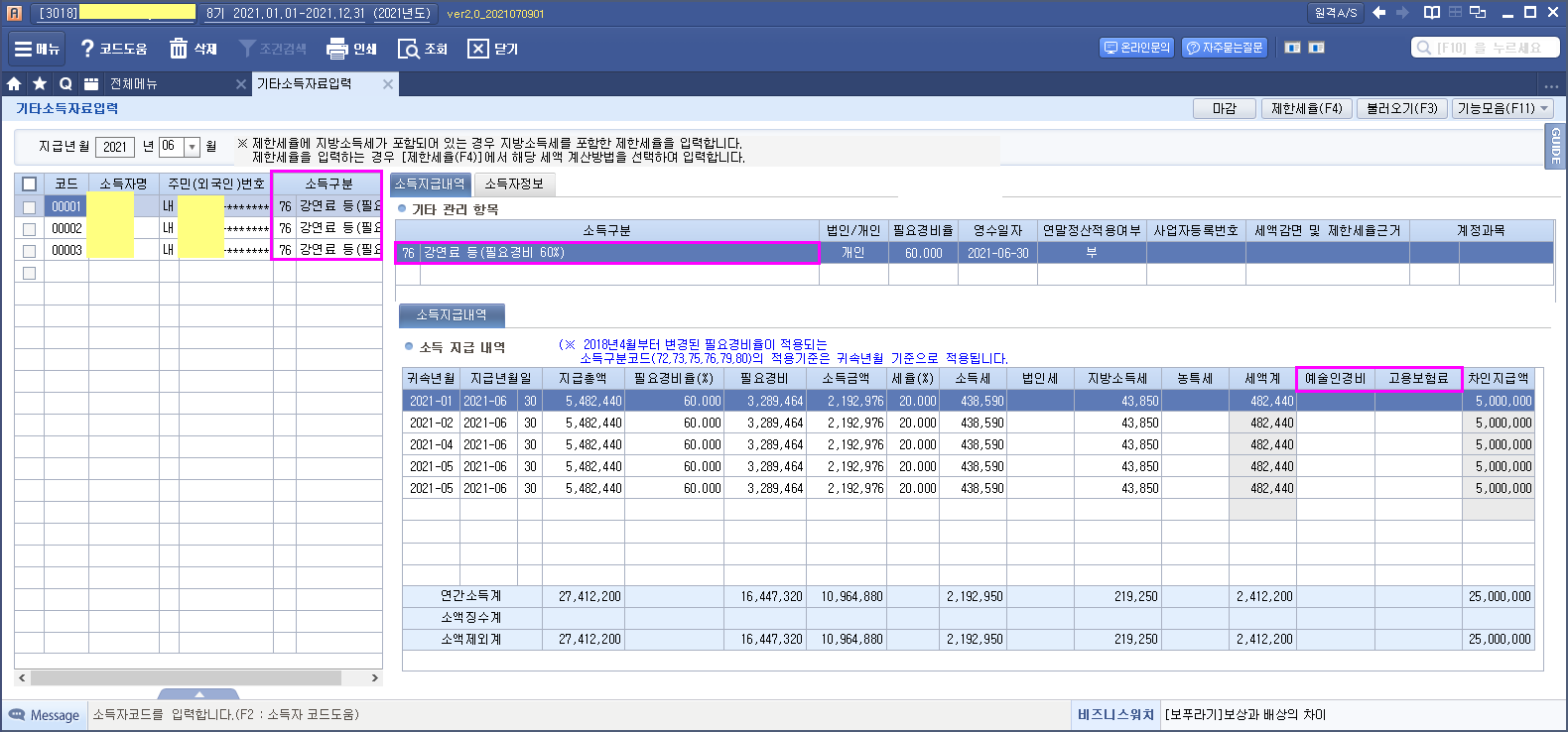This screenshot has width=1568, height=732.
Task: Expand the collapsed panel arrow below the list
Action: click(x=198, y=693)
